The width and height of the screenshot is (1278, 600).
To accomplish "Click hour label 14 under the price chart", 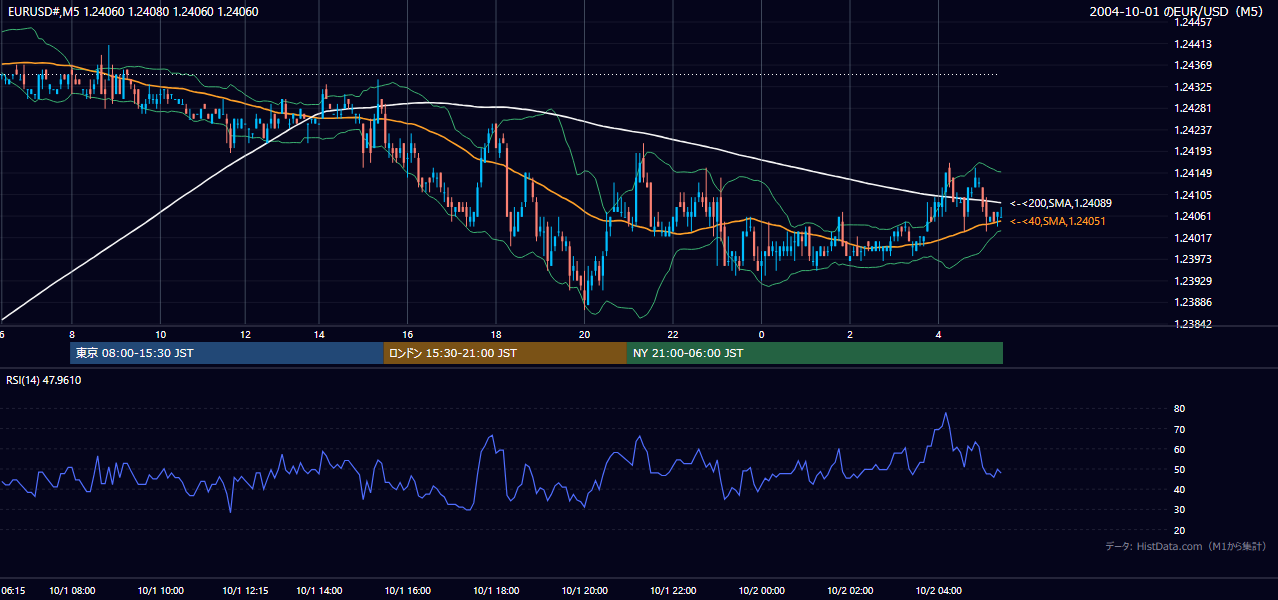I will (319, 334).
